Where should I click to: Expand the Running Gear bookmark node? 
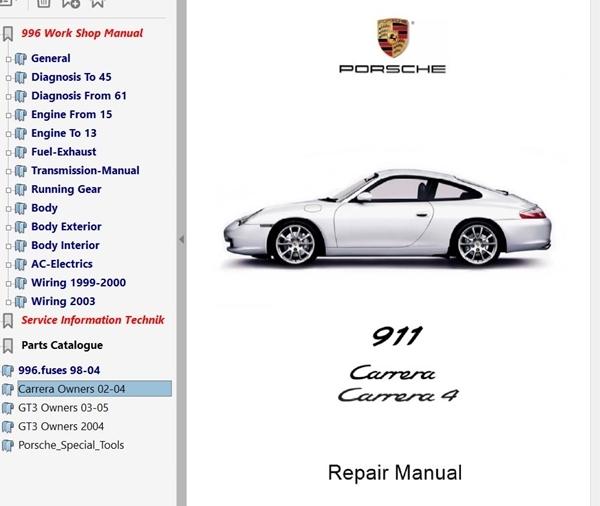(8, 191)
